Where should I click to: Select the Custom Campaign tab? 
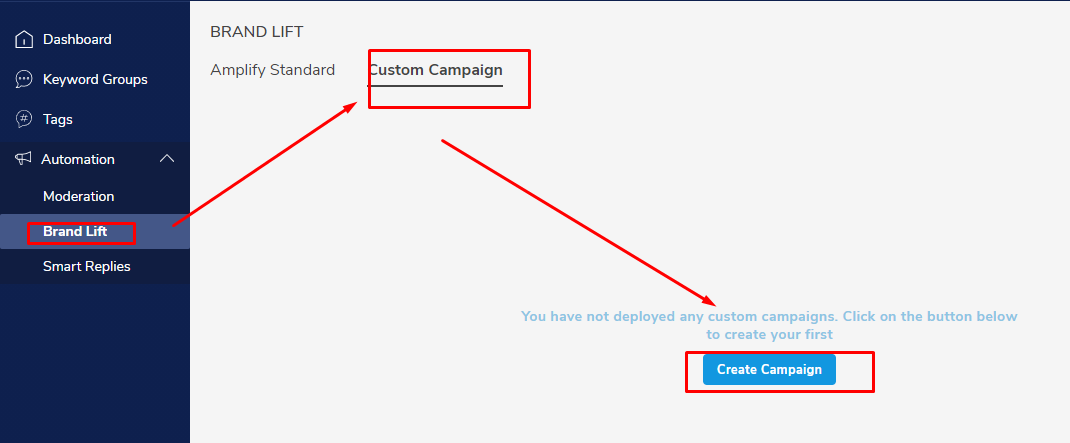435,70
